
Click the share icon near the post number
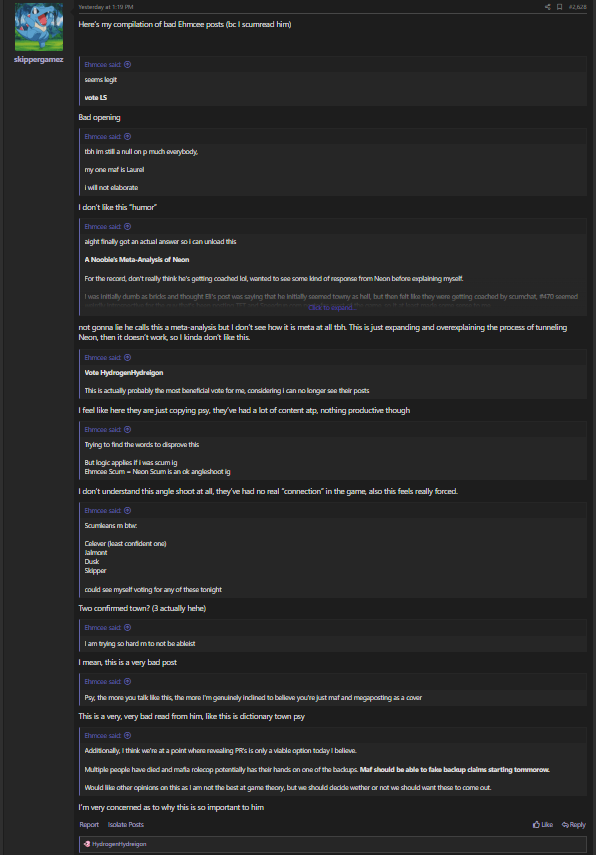547,7
